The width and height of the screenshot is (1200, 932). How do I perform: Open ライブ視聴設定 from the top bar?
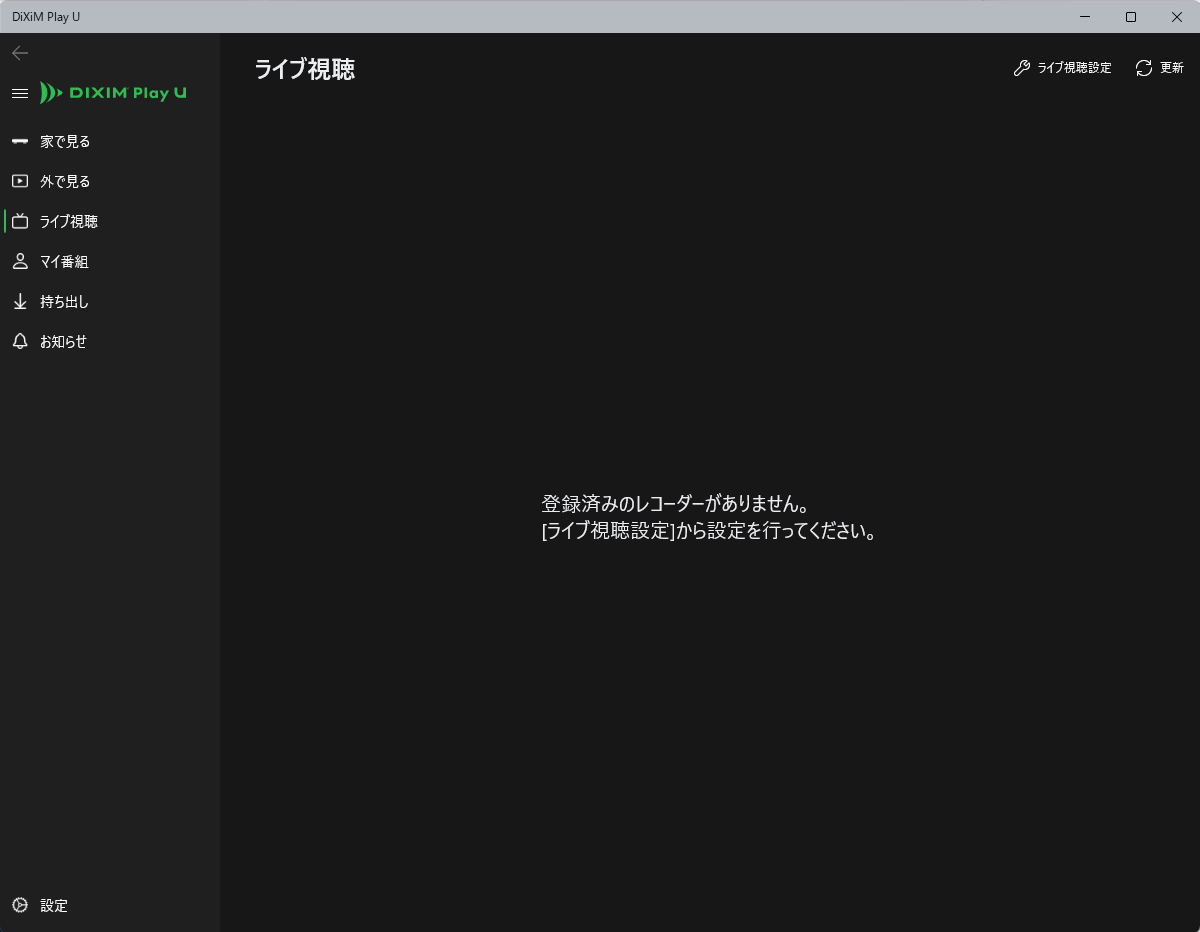click(1074, 68)
